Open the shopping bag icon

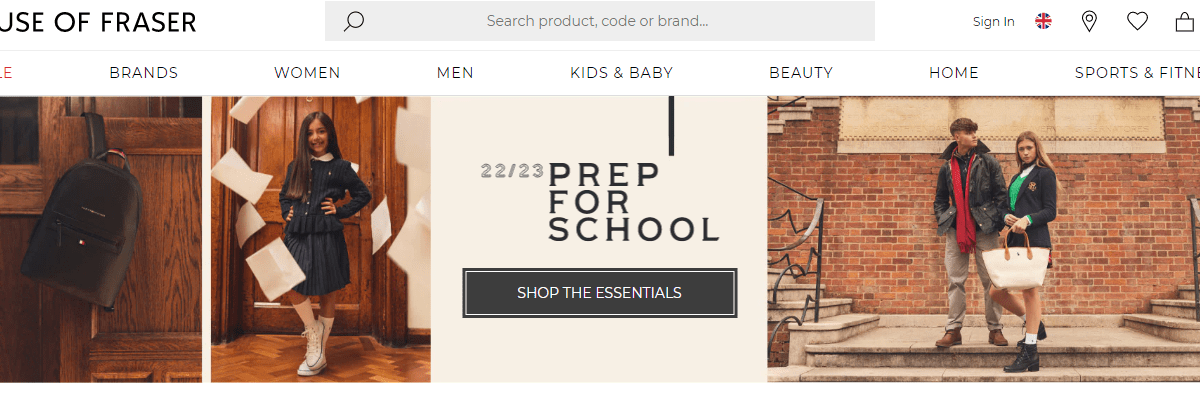(x=1185, y=21)
